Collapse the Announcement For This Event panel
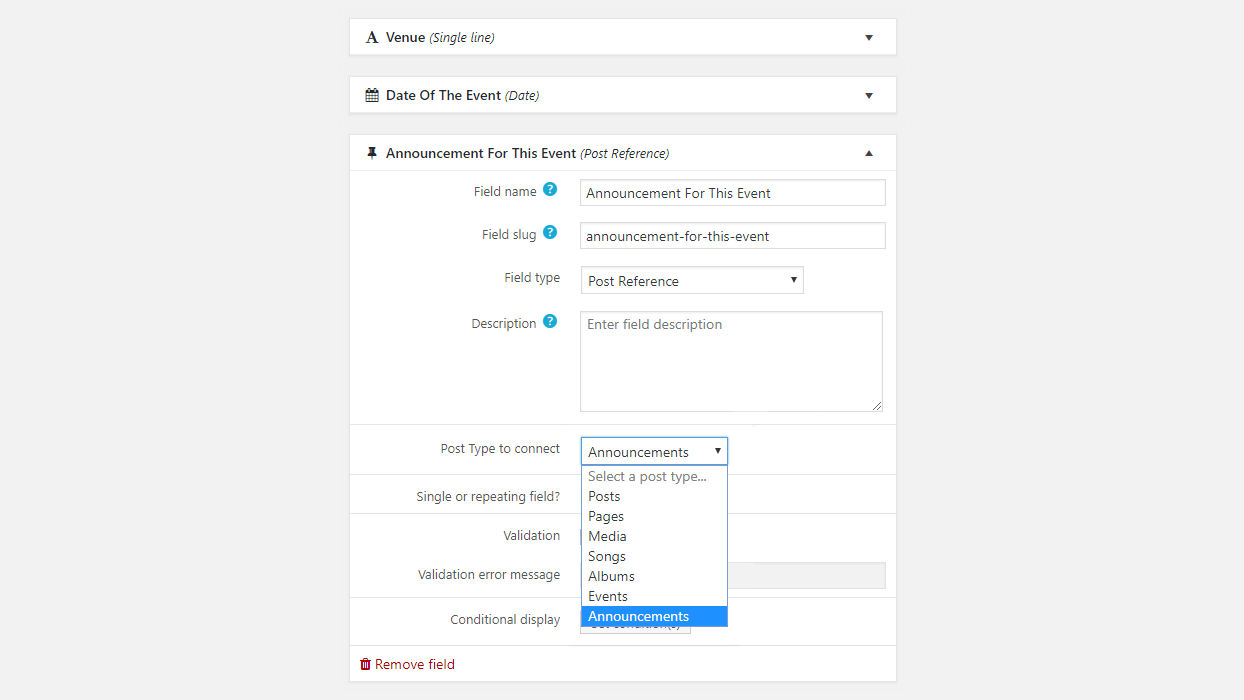Screen dimensions: 1244x700 869,154
